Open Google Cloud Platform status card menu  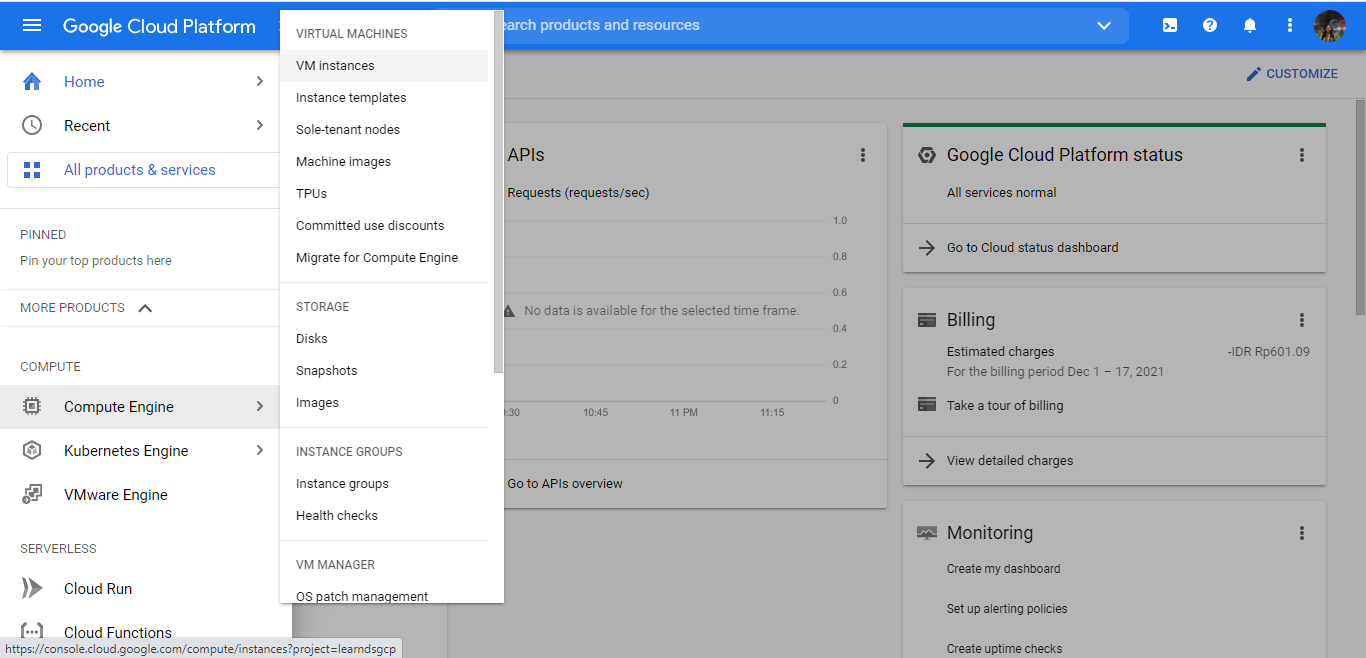1302,155
